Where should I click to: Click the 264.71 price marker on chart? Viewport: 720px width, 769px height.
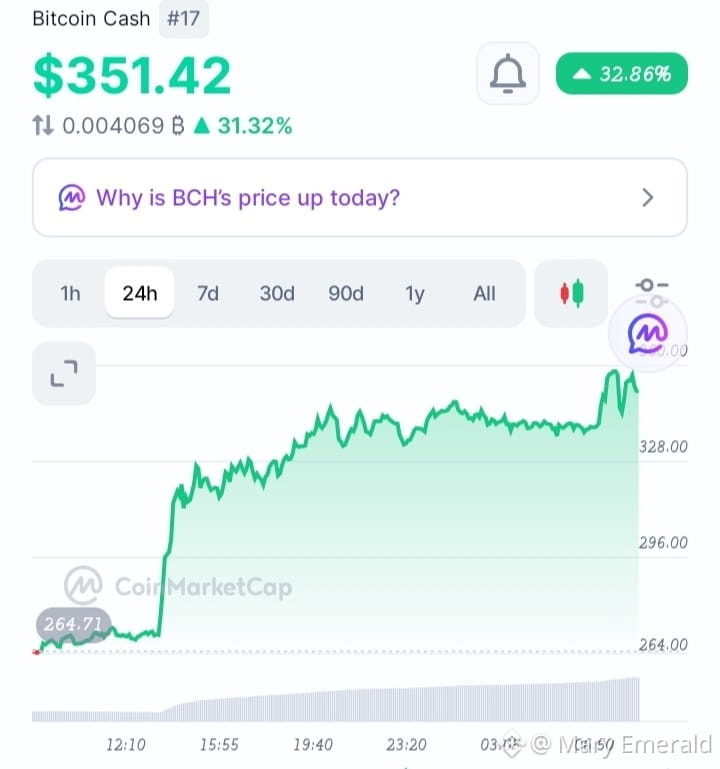pos(74,624)
